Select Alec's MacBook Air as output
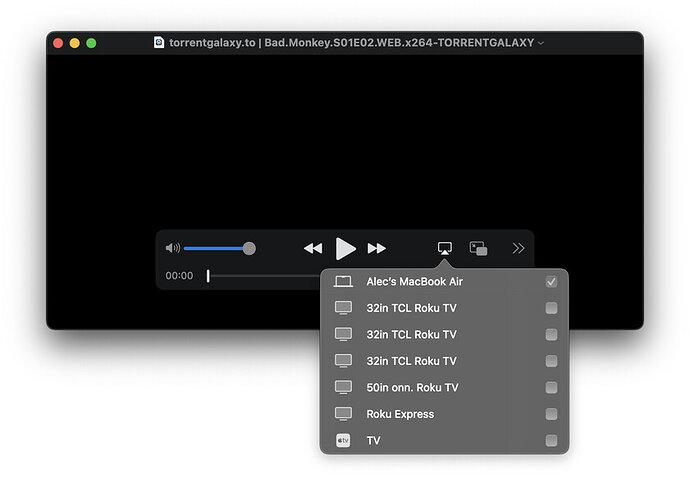Image resolution: width=690 pixels, height=487 pixels. click(x=444, y=282)
